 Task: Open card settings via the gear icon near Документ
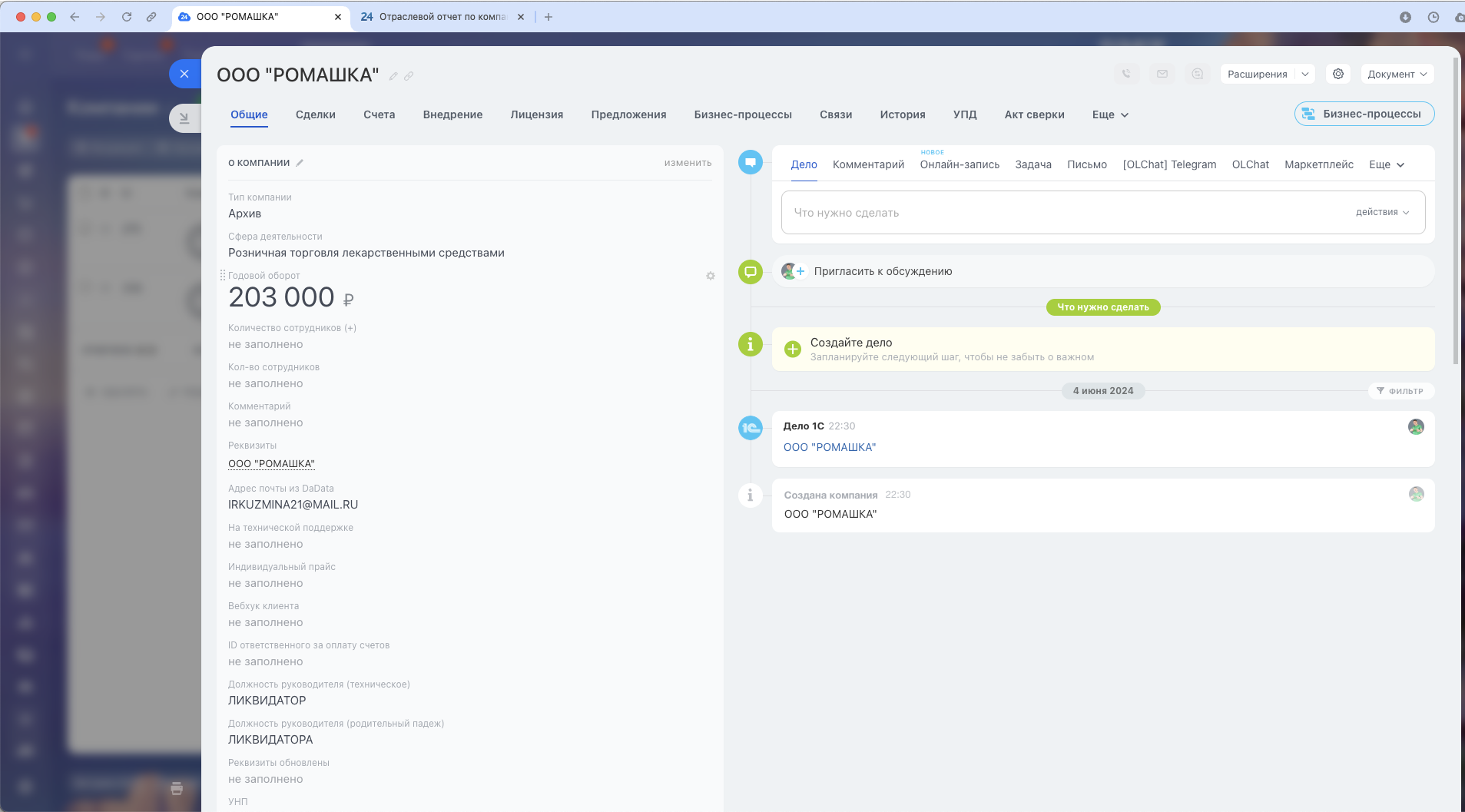(x=1338, y=74)
